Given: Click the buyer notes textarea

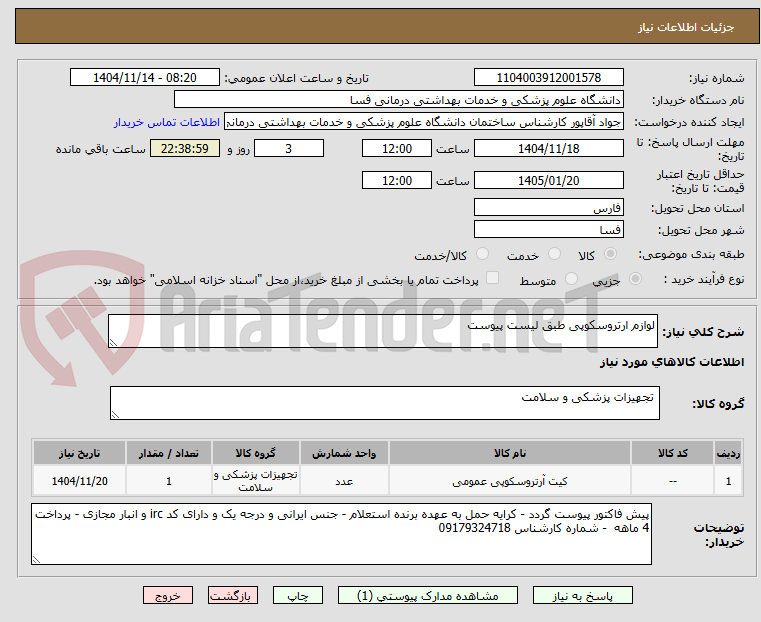Looking at the screenshot, I should point(341,534).
